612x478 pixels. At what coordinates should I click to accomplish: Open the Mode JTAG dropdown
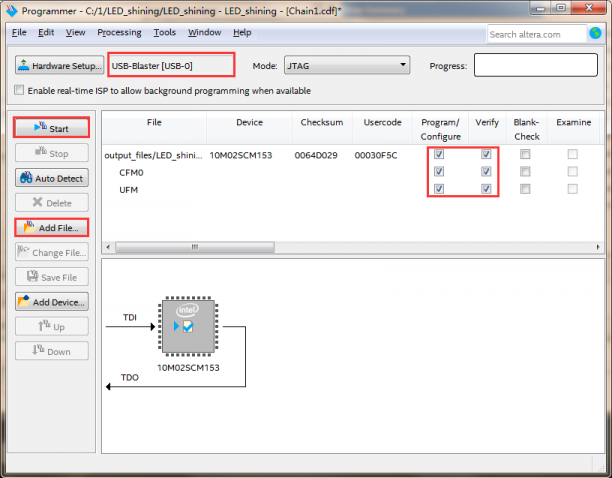pos(347,65)
